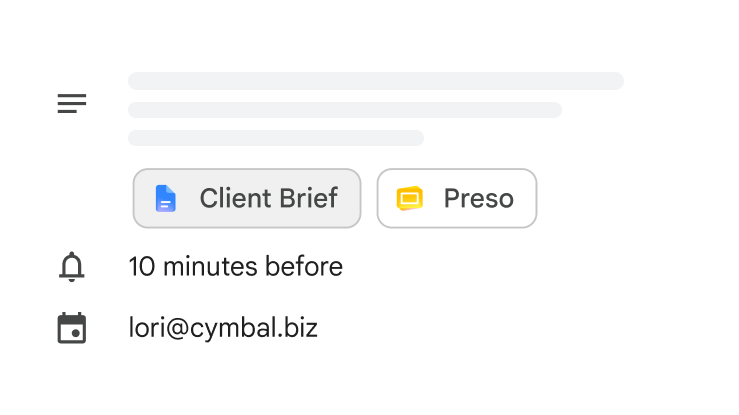Click the middle description placeholder bar
This screenshot has width=739, height=415.
click(x=345, y=110)
